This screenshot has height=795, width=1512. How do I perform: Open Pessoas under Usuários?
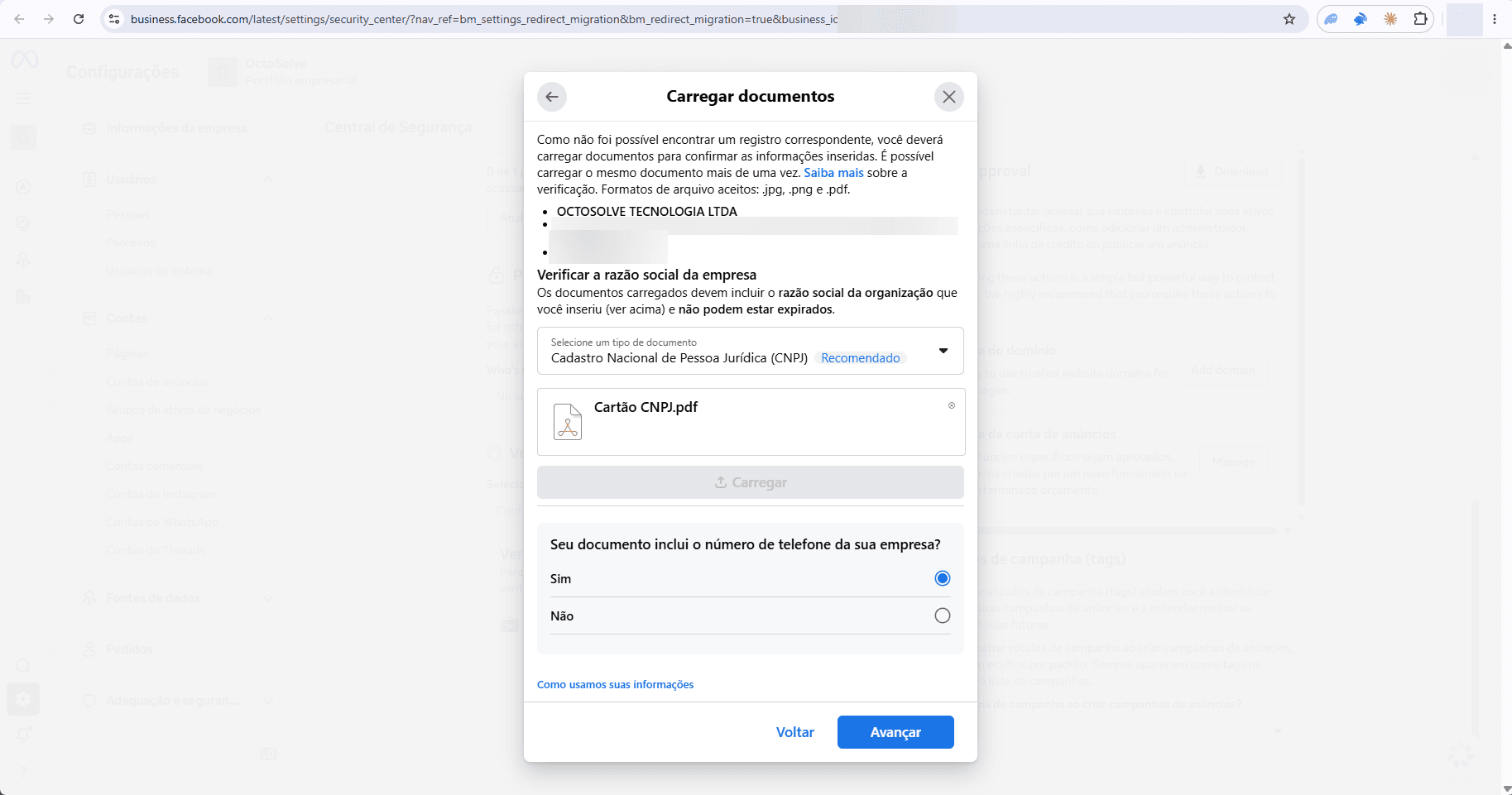[x=127, y=215]
